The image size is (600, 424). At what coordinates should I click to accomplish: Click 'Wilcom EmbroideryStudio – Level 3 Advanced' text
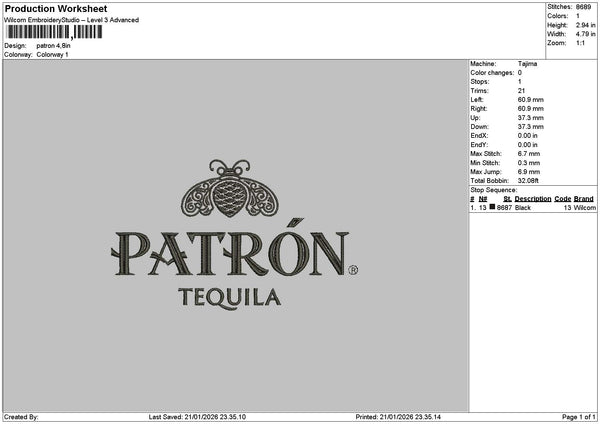[72, 20]
